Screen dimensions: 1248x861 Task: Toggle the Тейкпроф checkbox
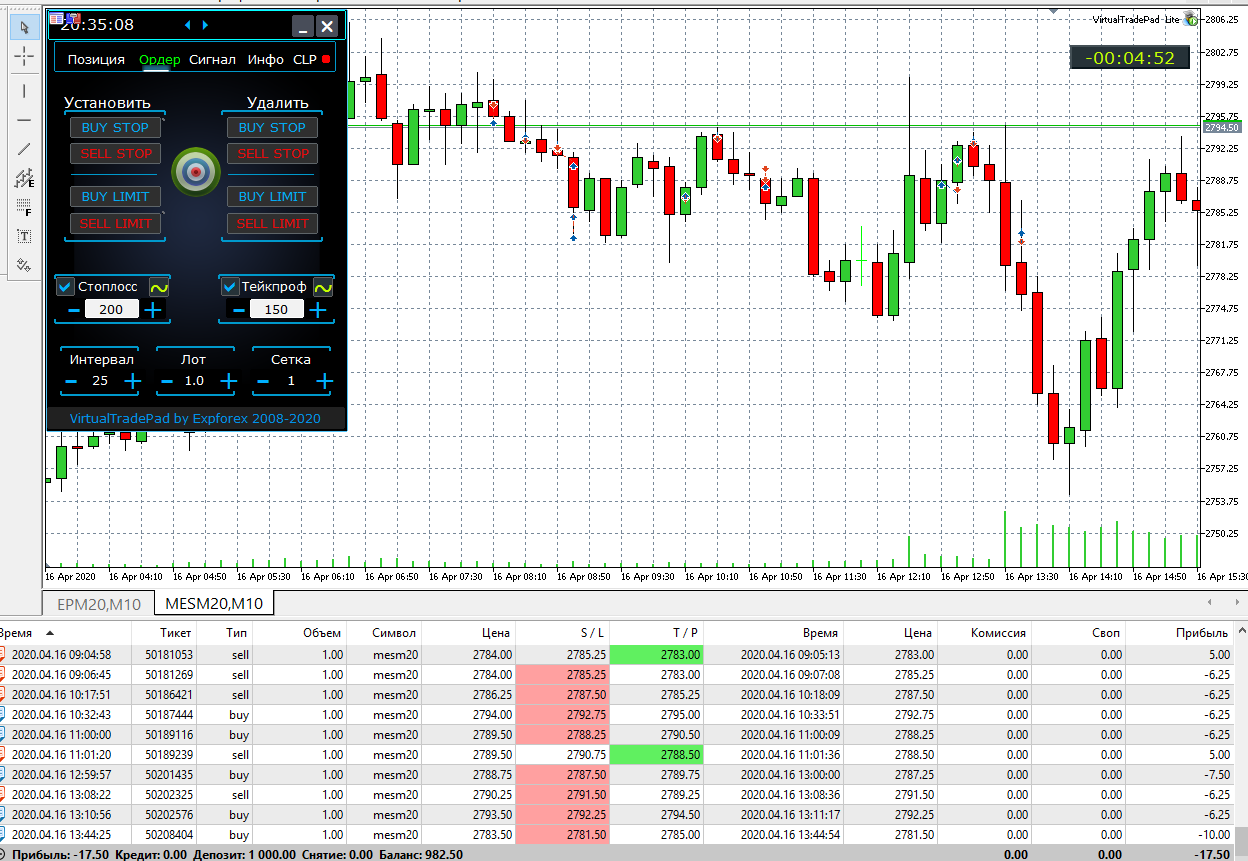(230, 287)
